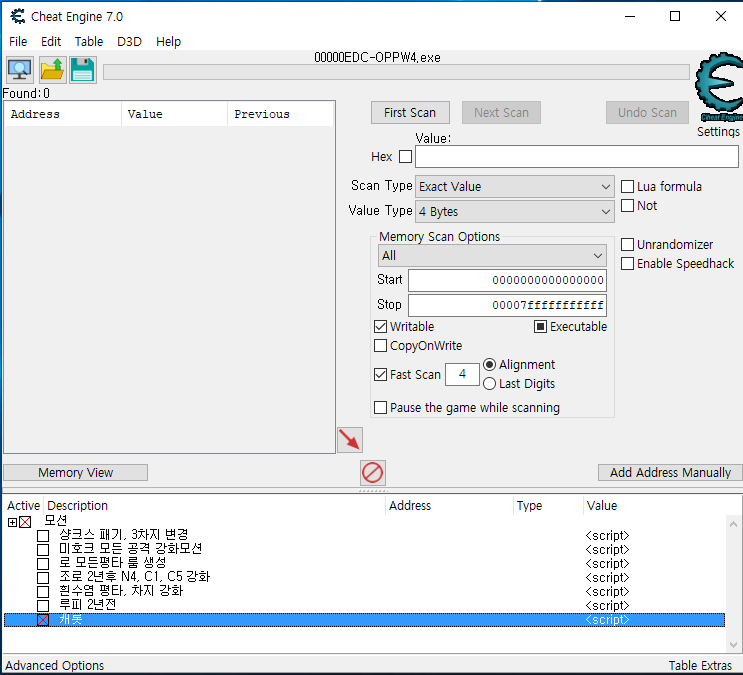743x675 pixels.
Task: Activate the 조로 2년후 N4, C1, C5 강화 checkbox
Action: (x=43, y=578)
